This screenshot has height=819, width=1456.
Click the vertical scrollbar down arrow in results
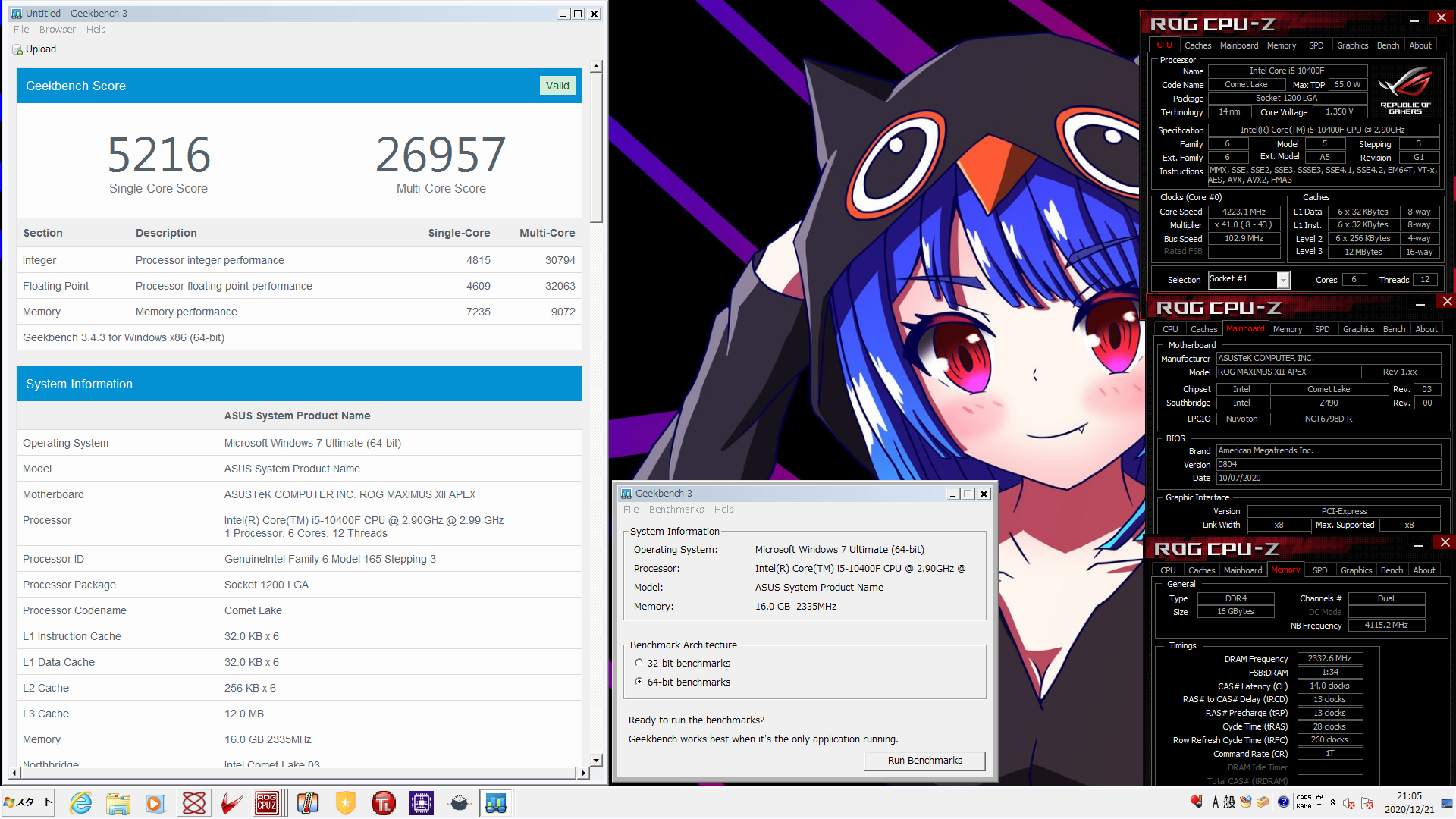pos(596,760)
